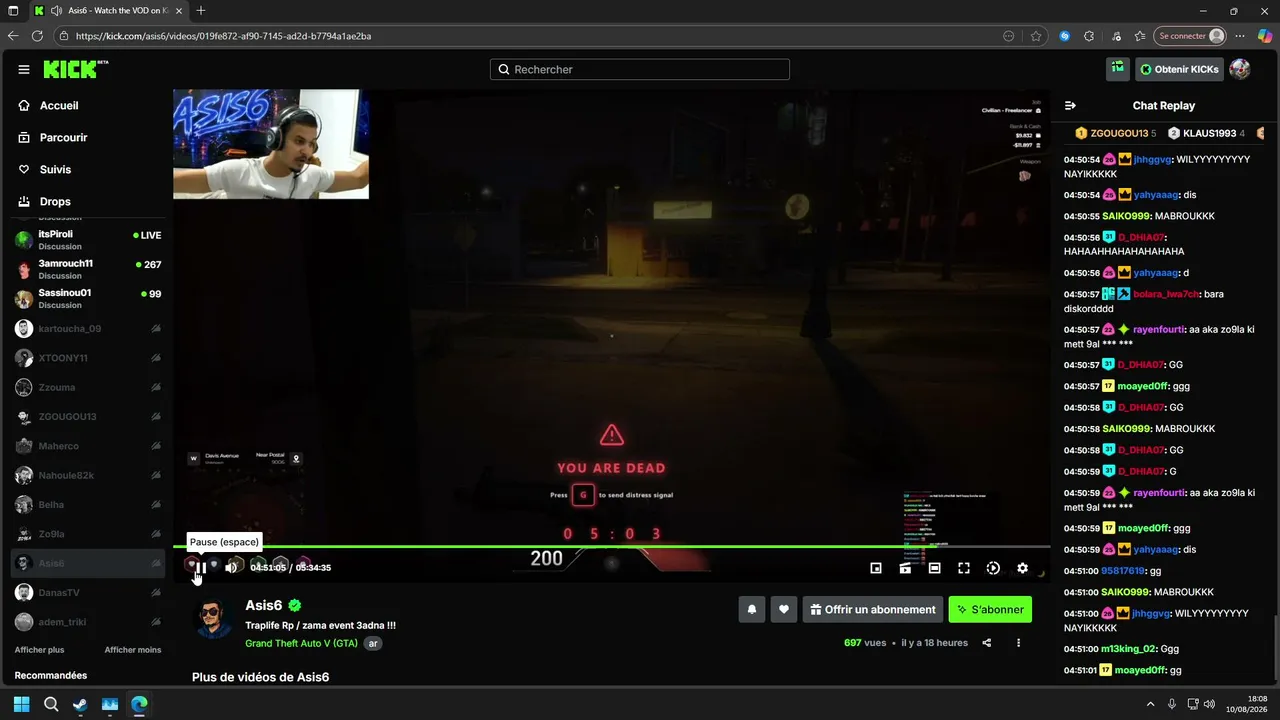The width and height of the screenshot is (1280, 720).
Task: Enable picture-in-picture mode in player
Action: point(876,568)
